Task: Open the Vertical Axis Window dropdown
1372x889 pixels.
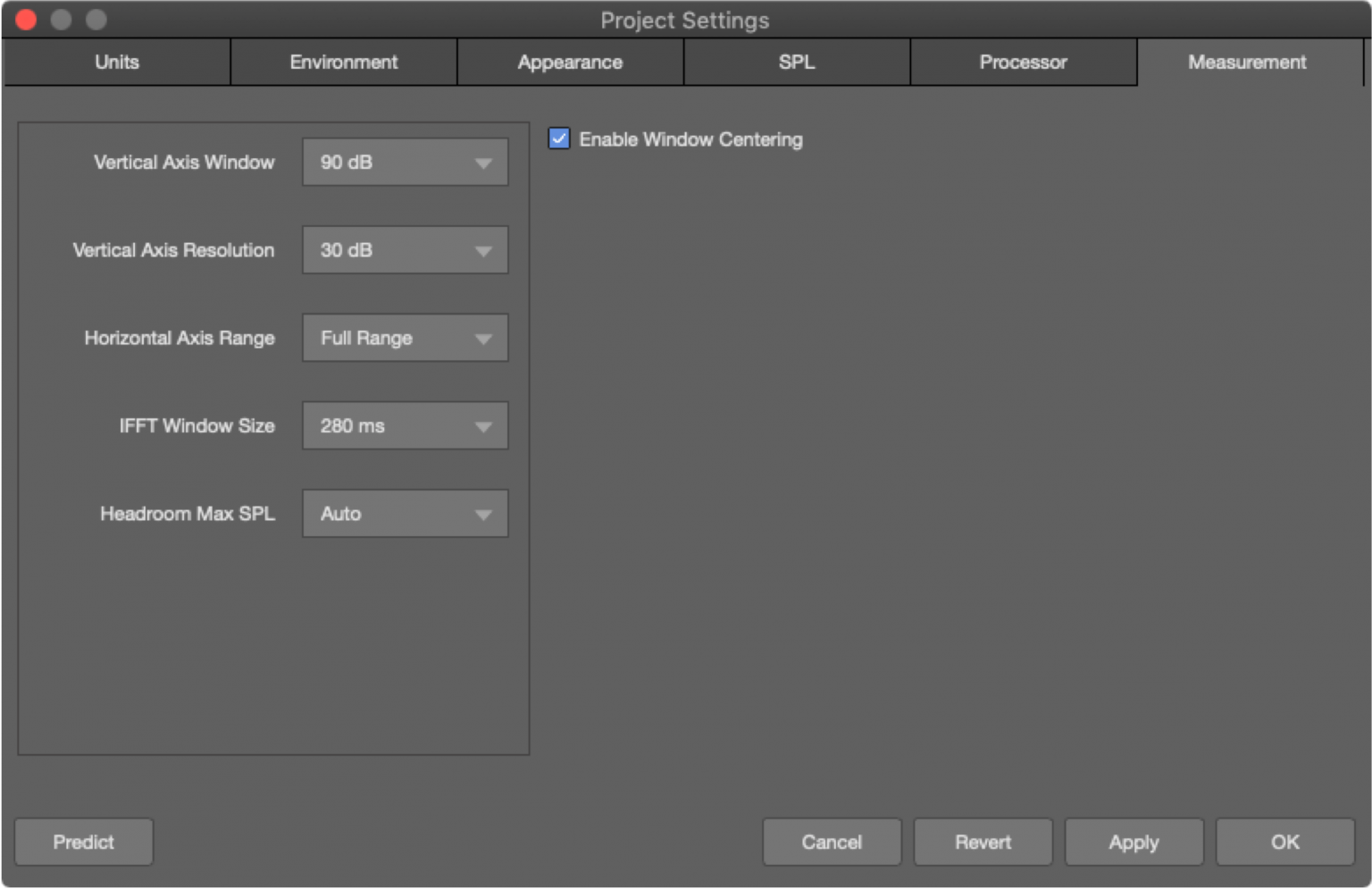Action: (x=405, y=163)
